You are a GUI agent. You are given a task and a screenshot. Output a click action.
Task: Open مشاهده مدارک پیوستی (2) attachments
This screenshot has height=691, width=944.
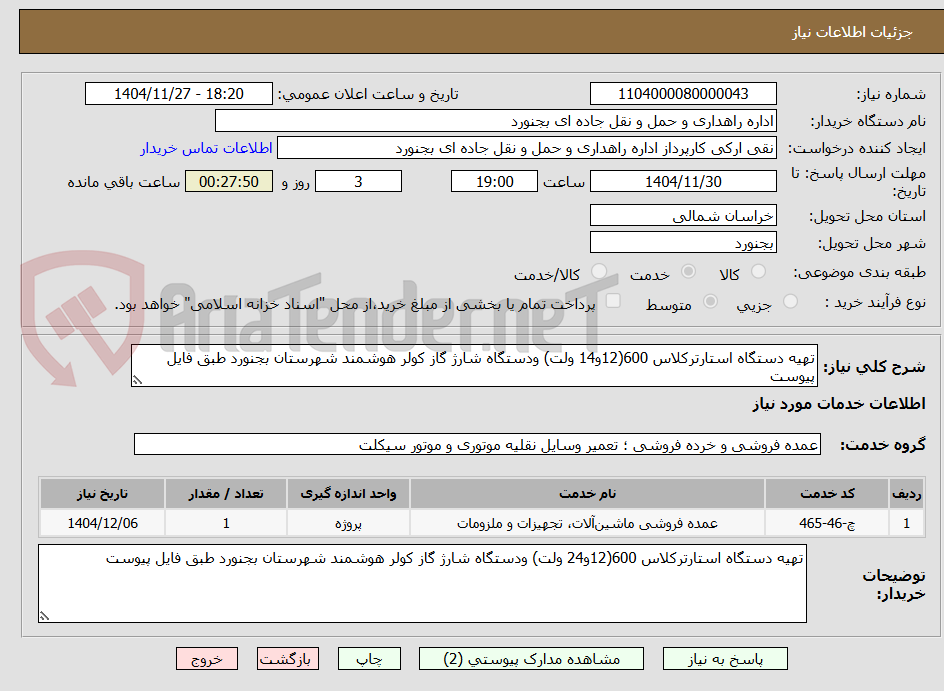tap(531, 659)
